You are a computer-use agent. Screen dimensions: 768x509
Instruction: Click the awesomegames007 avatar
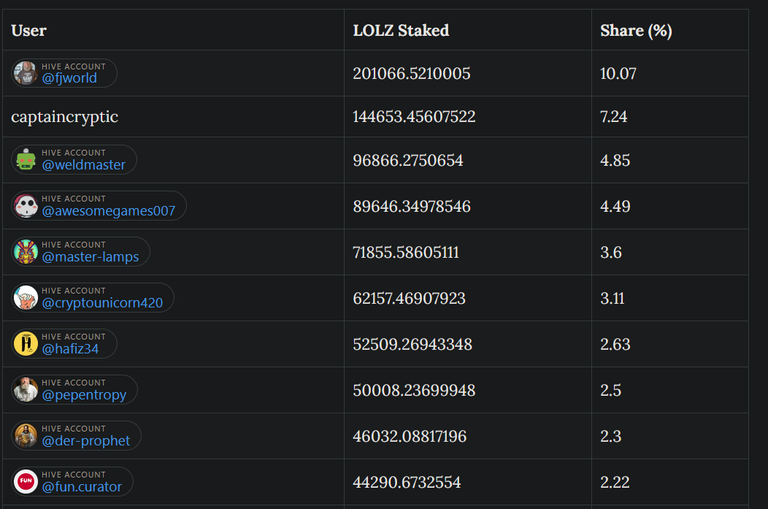(x=25, y=205)
